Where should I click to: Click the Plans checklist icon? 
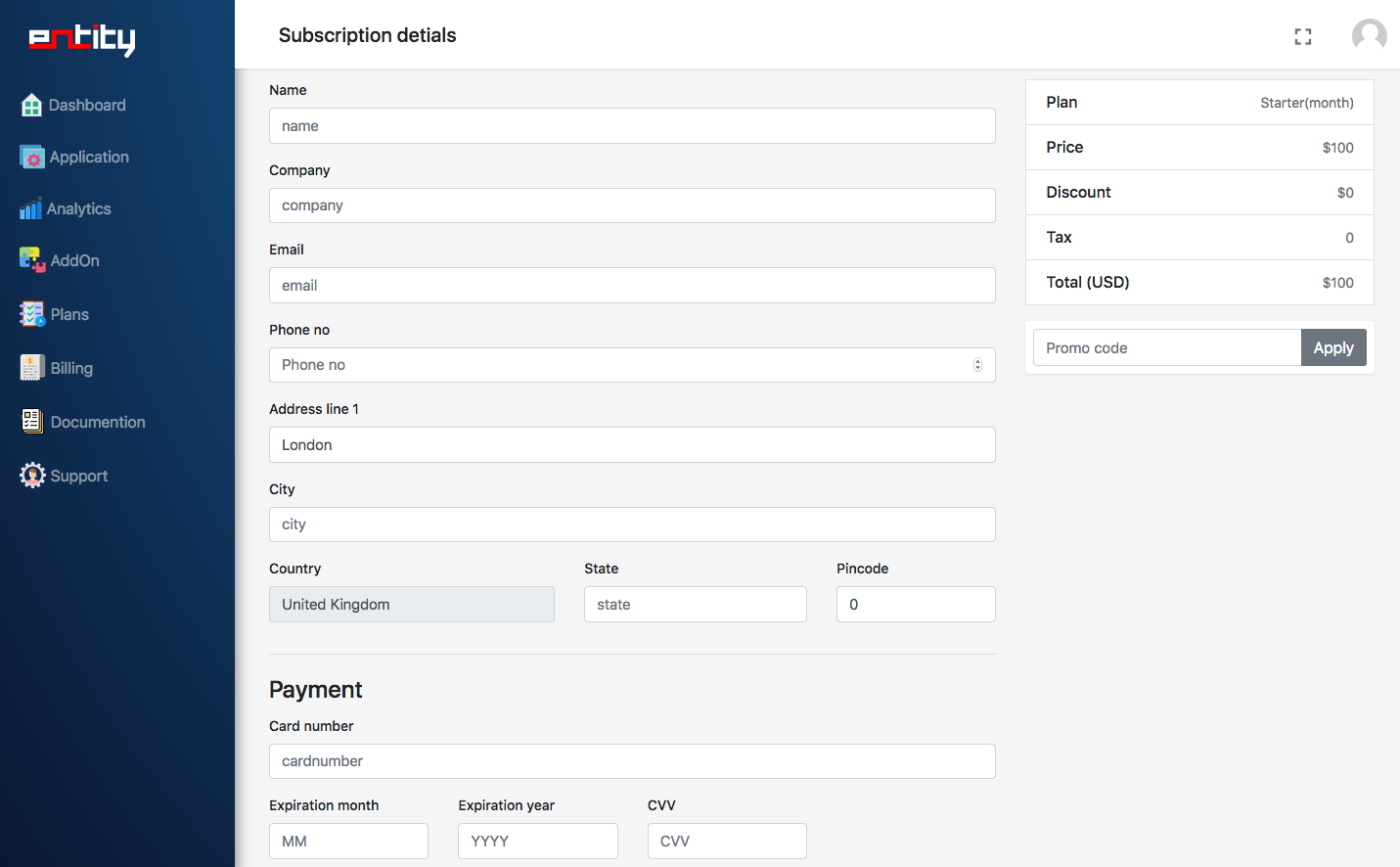(32, 314)
